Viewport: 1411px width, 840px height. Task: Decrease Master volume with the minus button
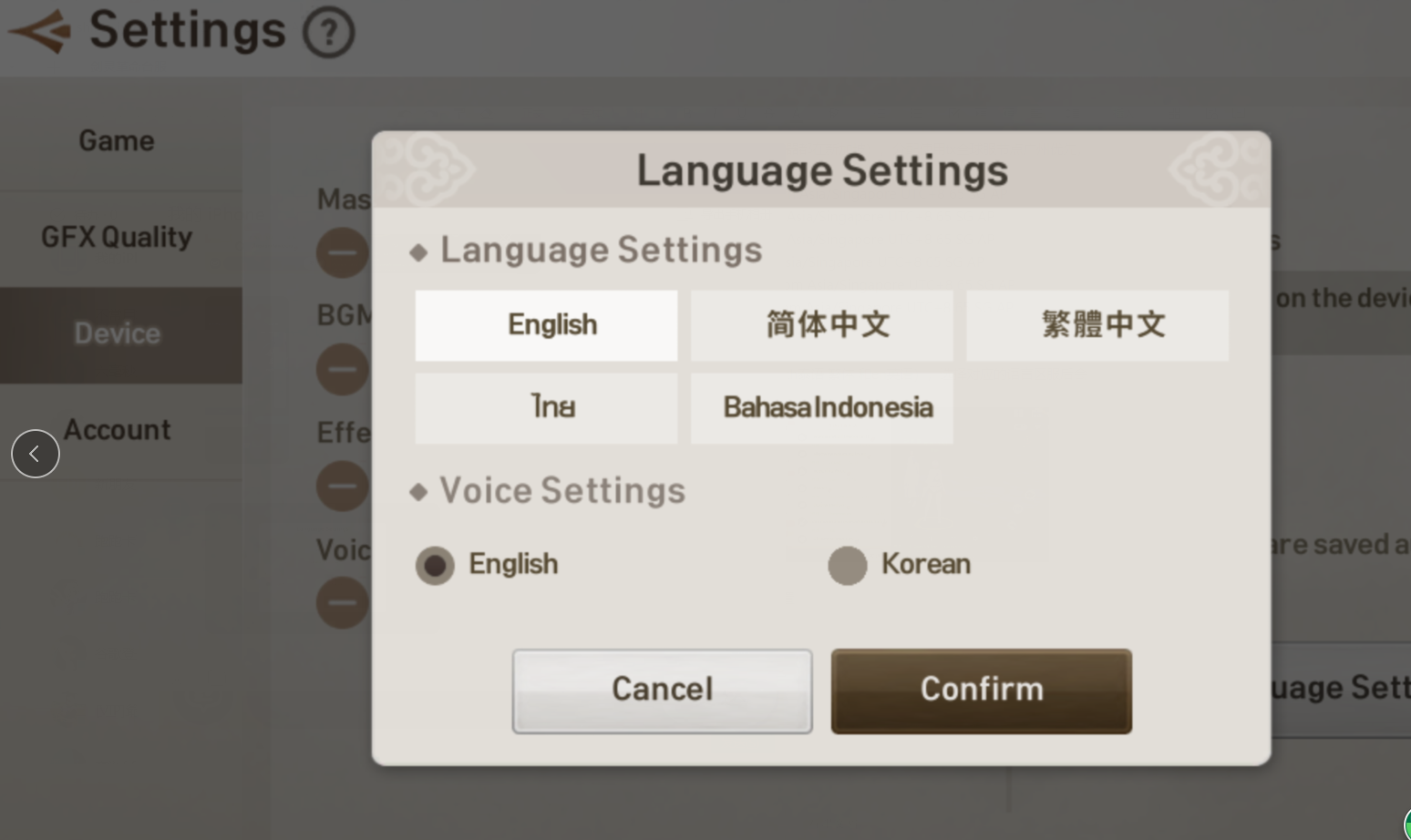(343, 252)
